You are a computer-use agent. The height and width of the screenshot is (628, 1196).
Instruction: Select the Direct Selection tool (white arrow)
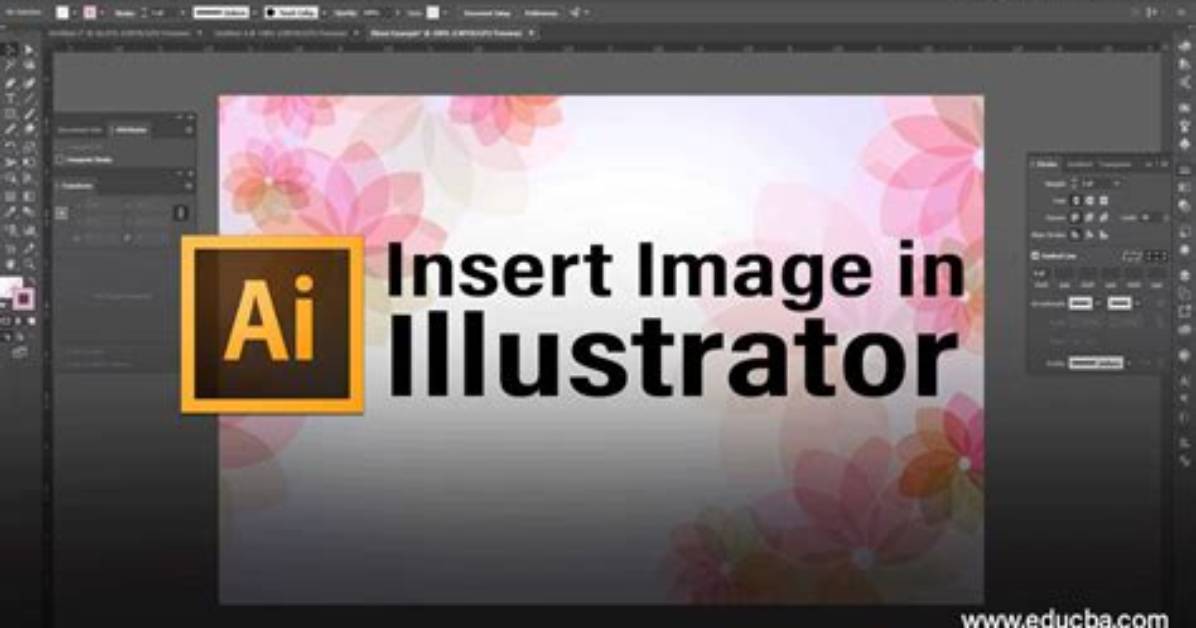[29, 50]
